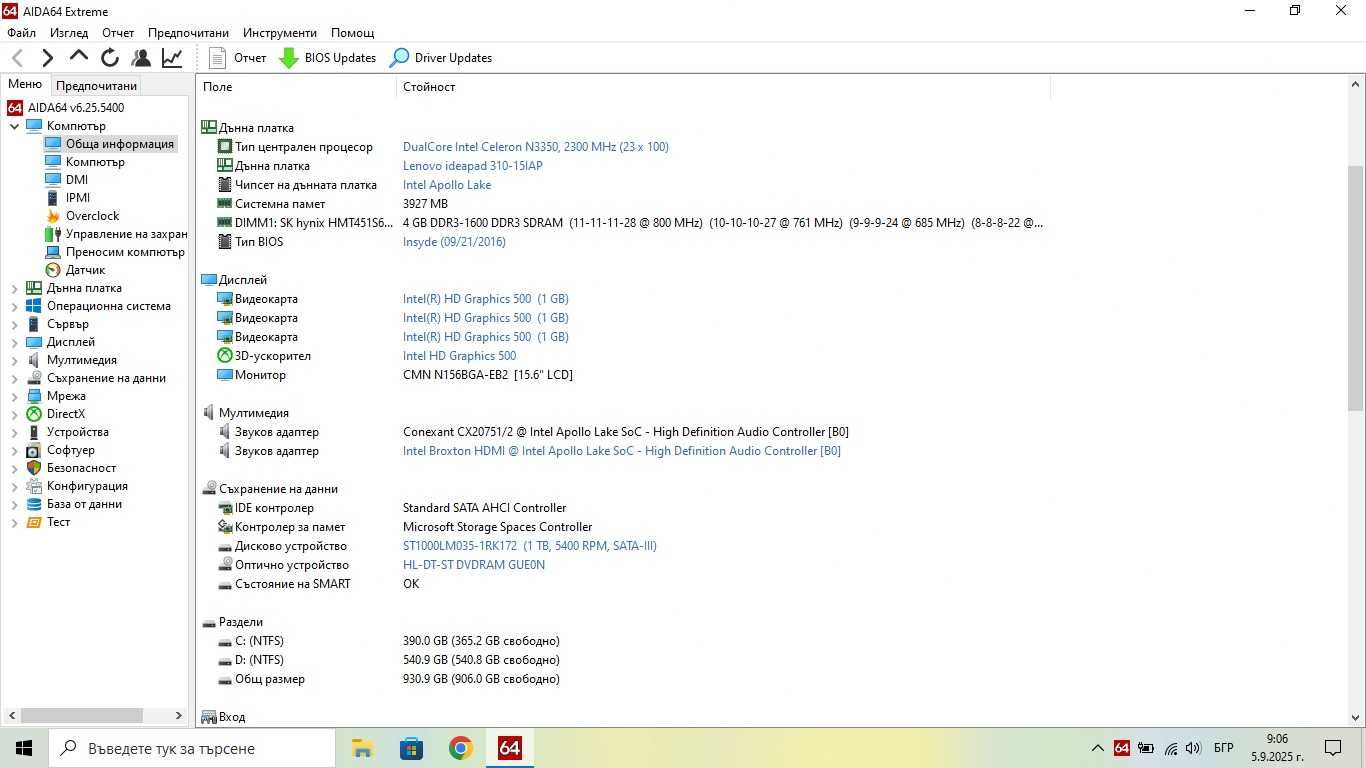Expand the DirectX tree node

[x=15, y=414]
